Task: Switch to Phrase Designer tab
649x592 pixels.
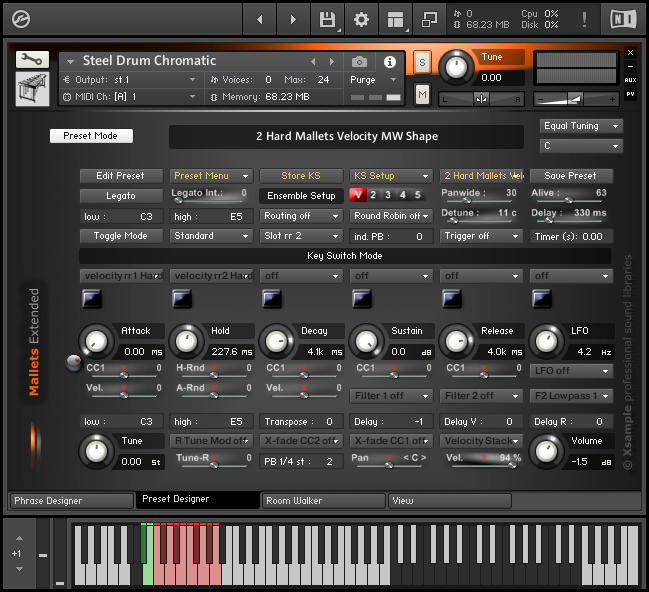Action: tap(72, 501)
